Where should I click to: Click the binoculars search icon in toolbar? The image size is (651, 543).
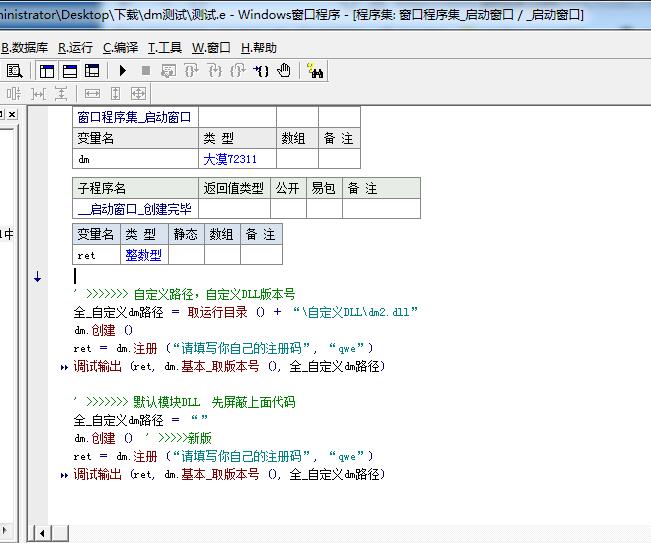point(316,71)
